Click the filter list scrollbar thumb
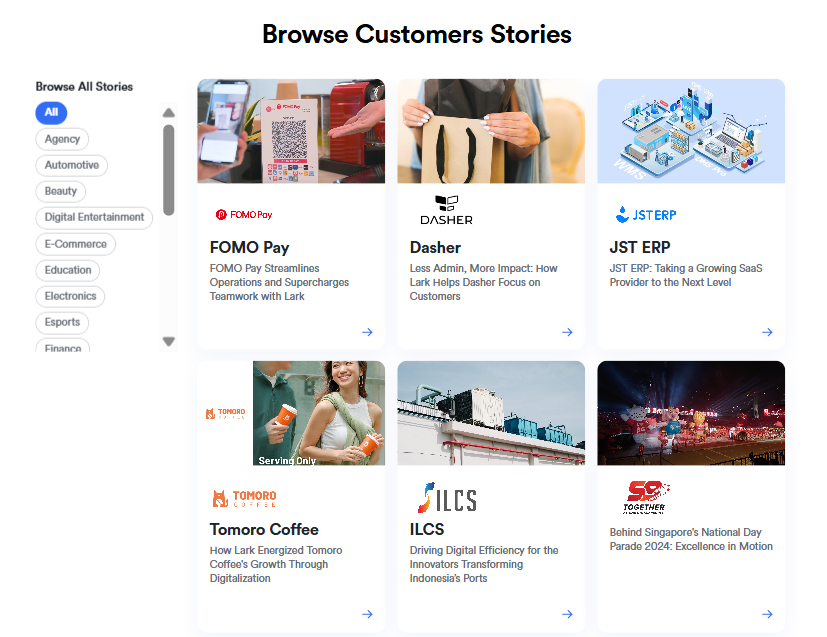827x637 pixels. coord(169,170)
